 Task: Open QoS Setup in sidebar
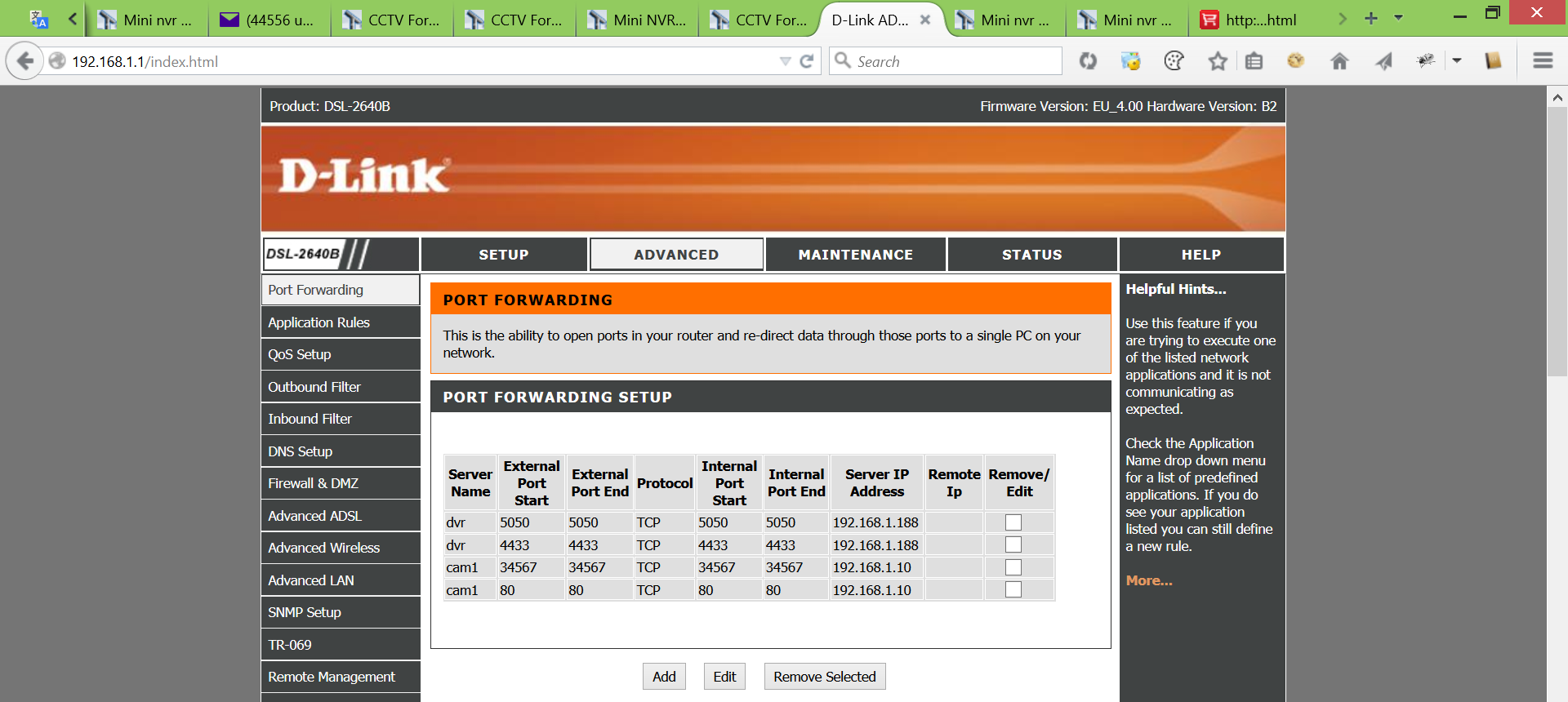click(341, 354)
